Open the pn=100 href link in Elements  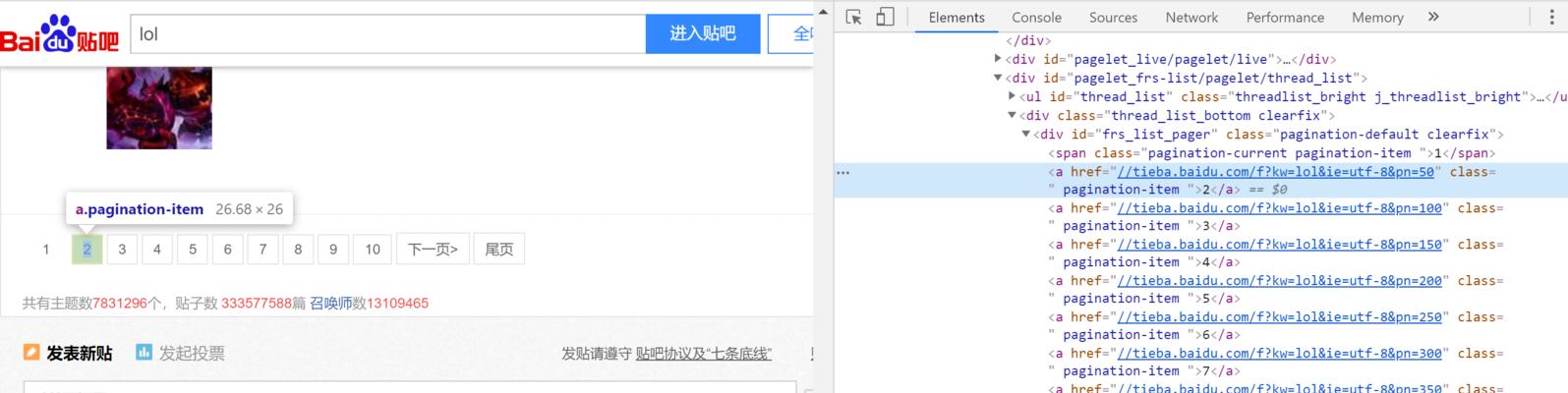point(1279,208)
